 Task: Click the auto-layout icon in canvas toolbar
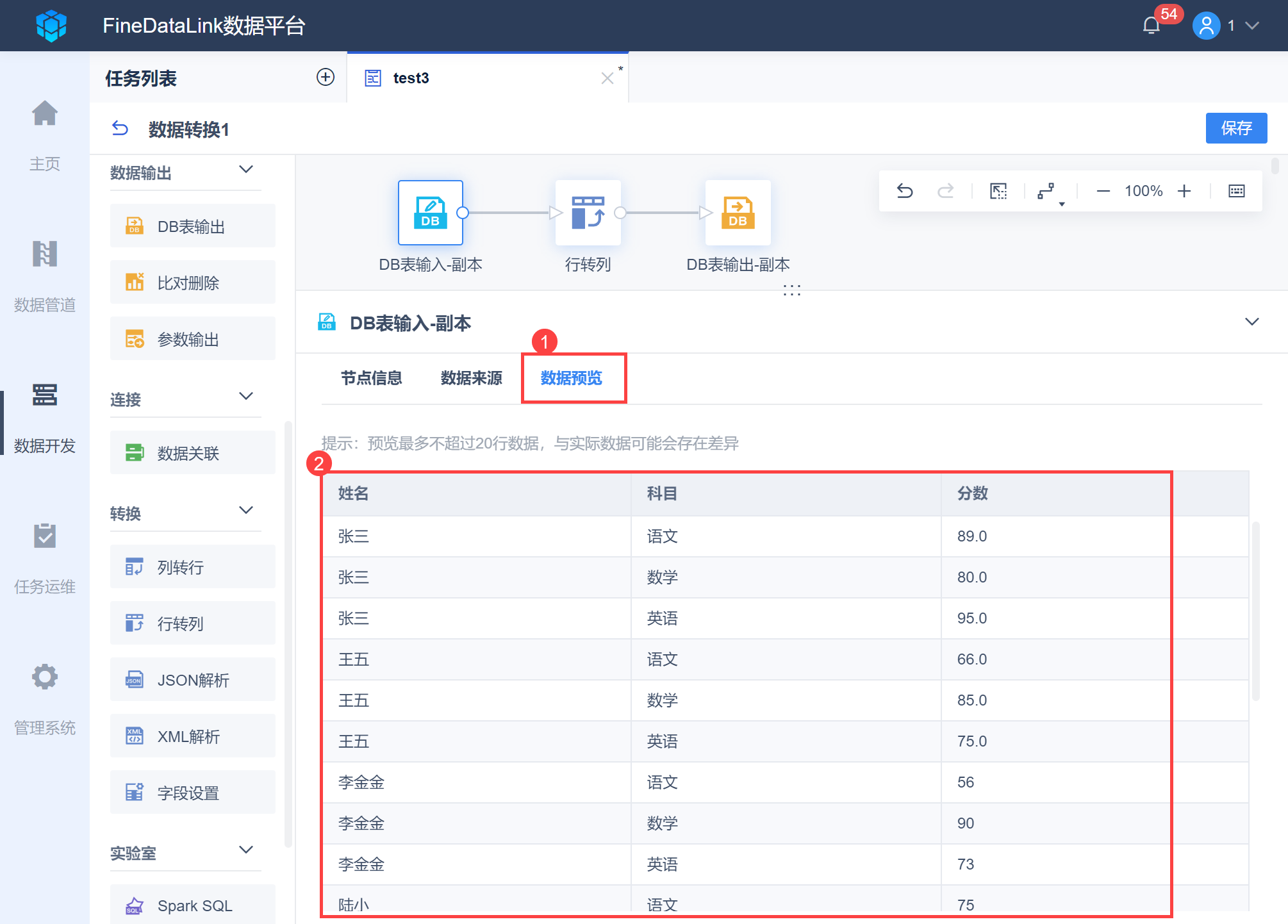pyautogui.click(x=1046, y=191)
